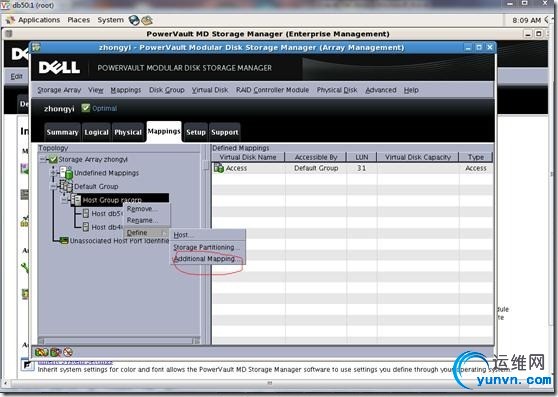The height and width of the screenshot is (397, 558).
Task: Collapse the Host Group racorp node
Action: click(x=64, y=200)
